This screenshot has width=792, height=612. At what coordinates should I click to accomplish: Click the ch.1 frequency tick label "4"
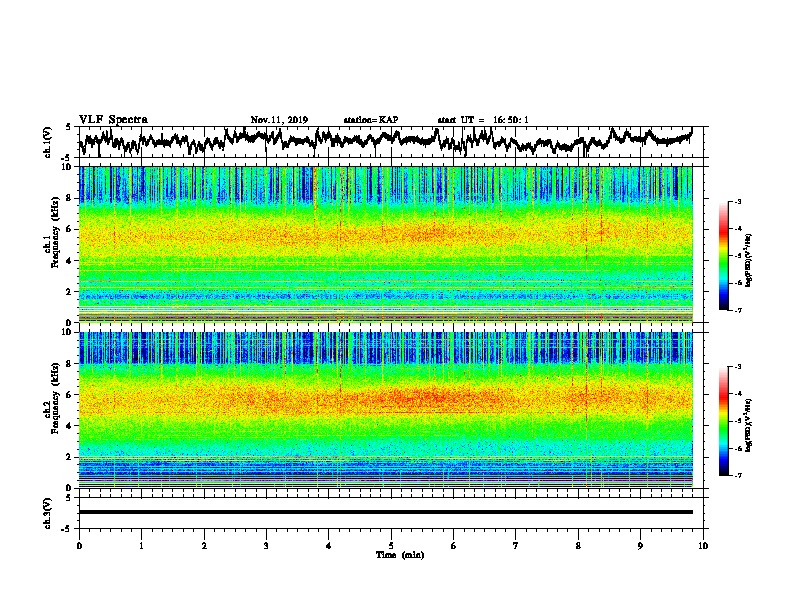[69, 261]
